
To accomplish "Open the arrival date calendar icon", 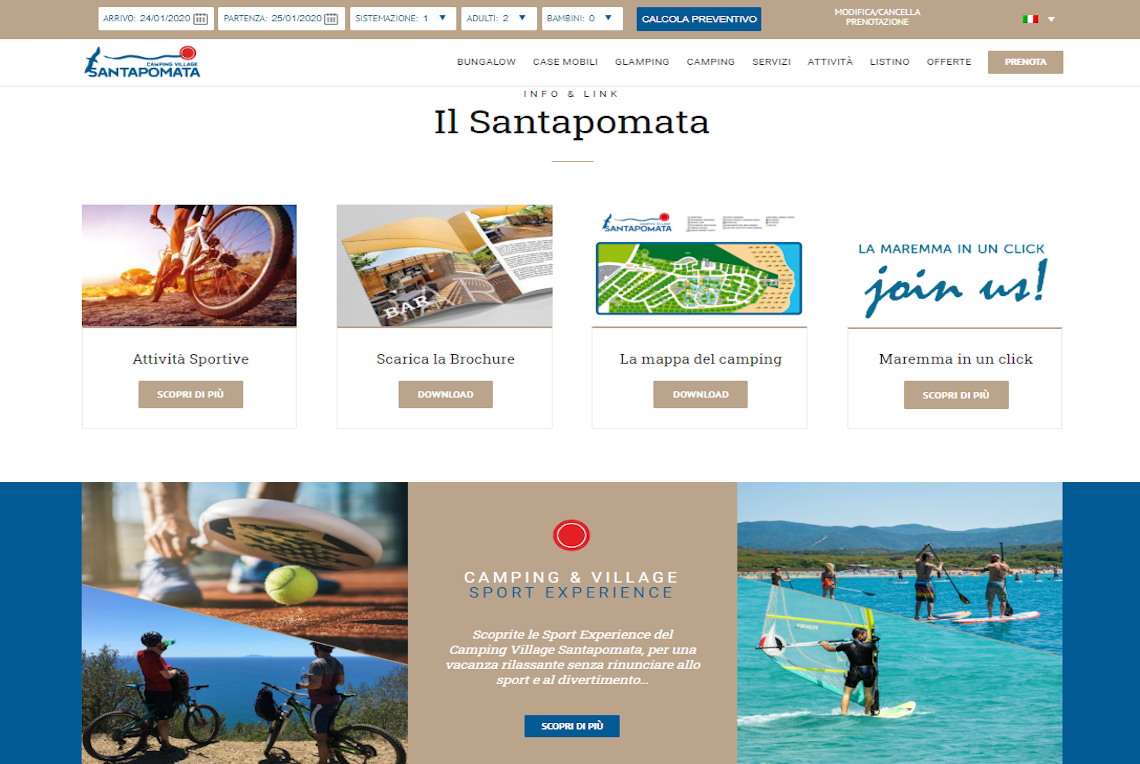I will click(x=201, y=19).
